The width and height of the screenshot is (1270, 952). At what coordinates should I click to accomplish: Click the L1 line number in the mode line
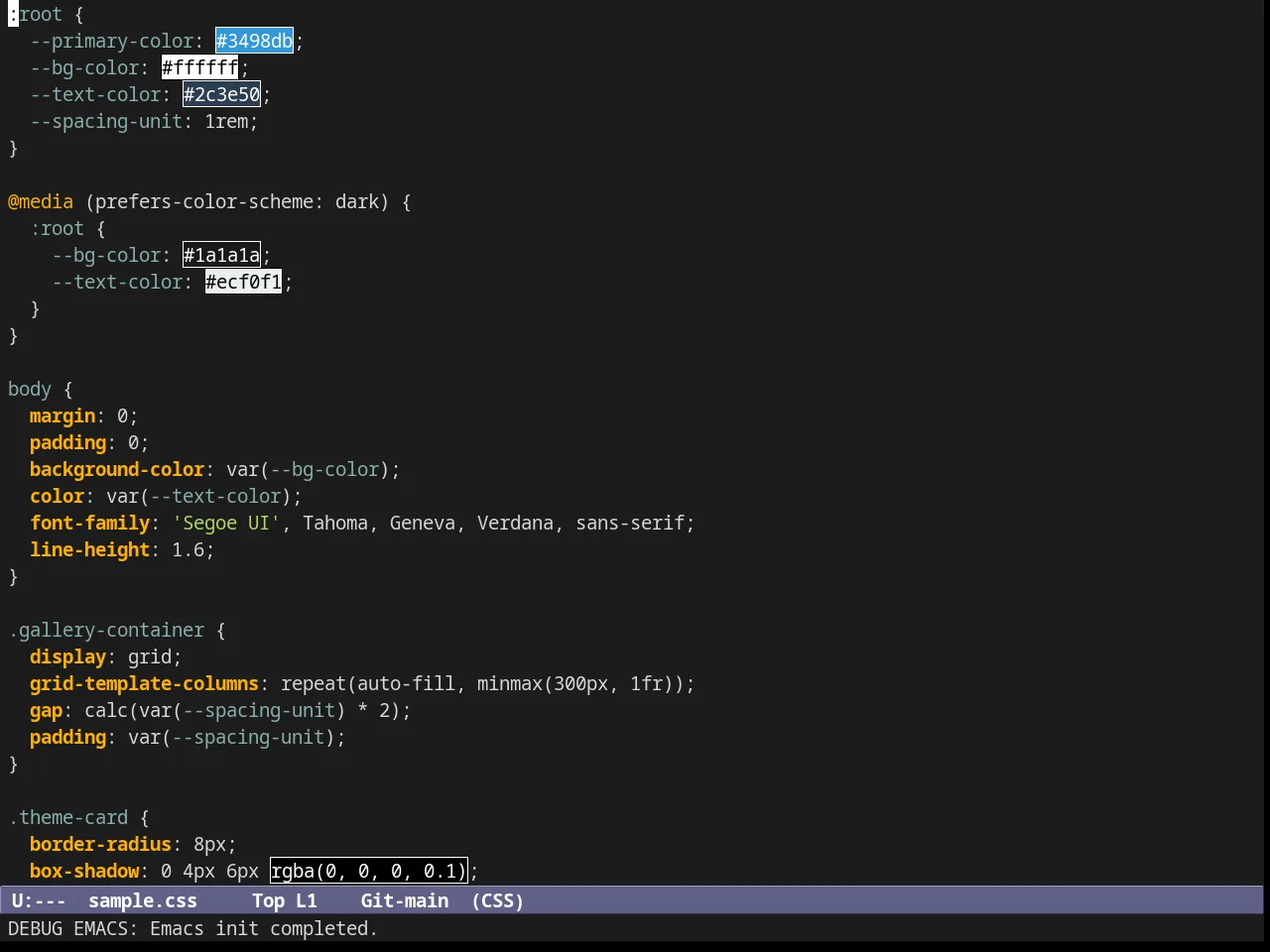click(x=307, y=900)
